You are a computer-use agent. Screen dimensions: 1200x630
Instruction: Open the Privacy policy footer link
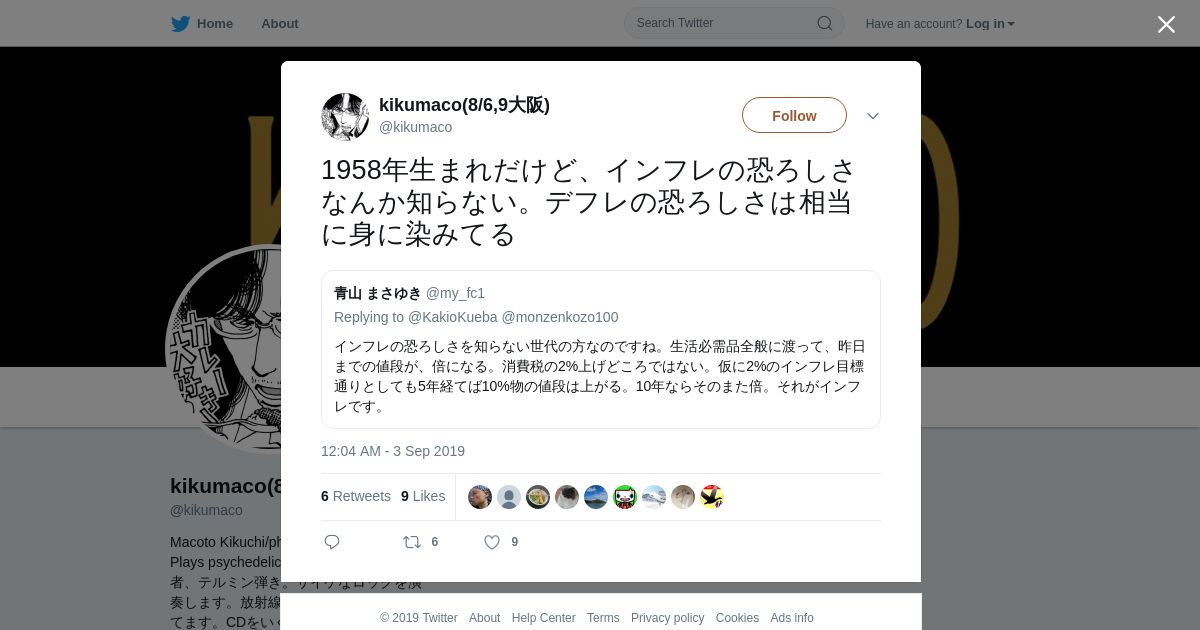[667, 618]
